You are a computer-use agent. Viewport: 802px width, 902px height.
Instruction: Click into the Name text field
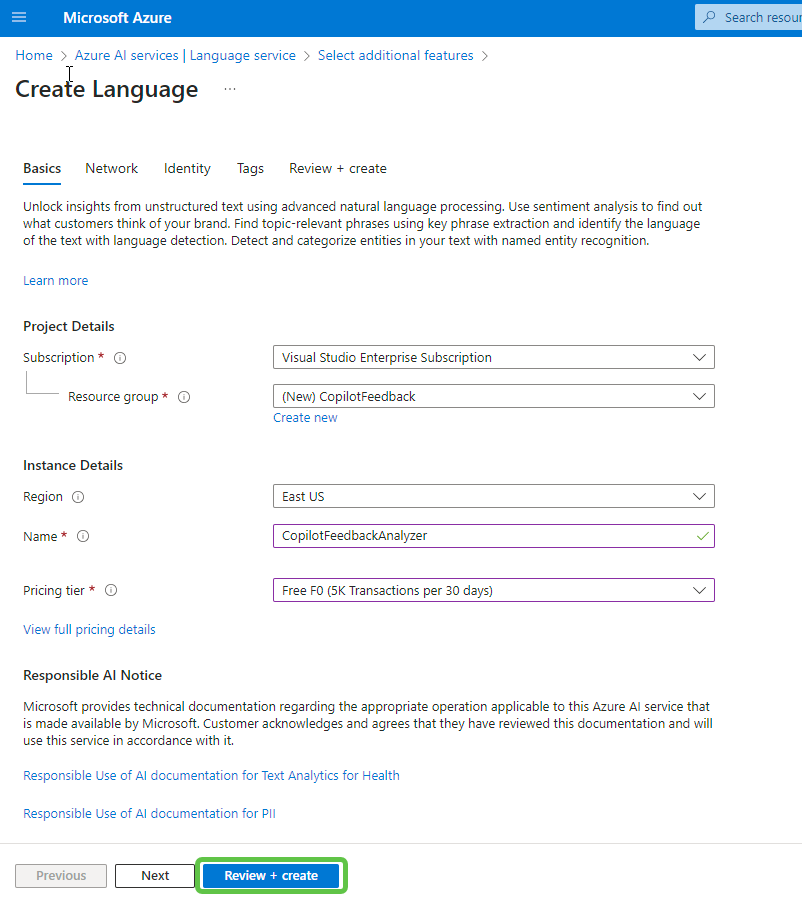480,536
